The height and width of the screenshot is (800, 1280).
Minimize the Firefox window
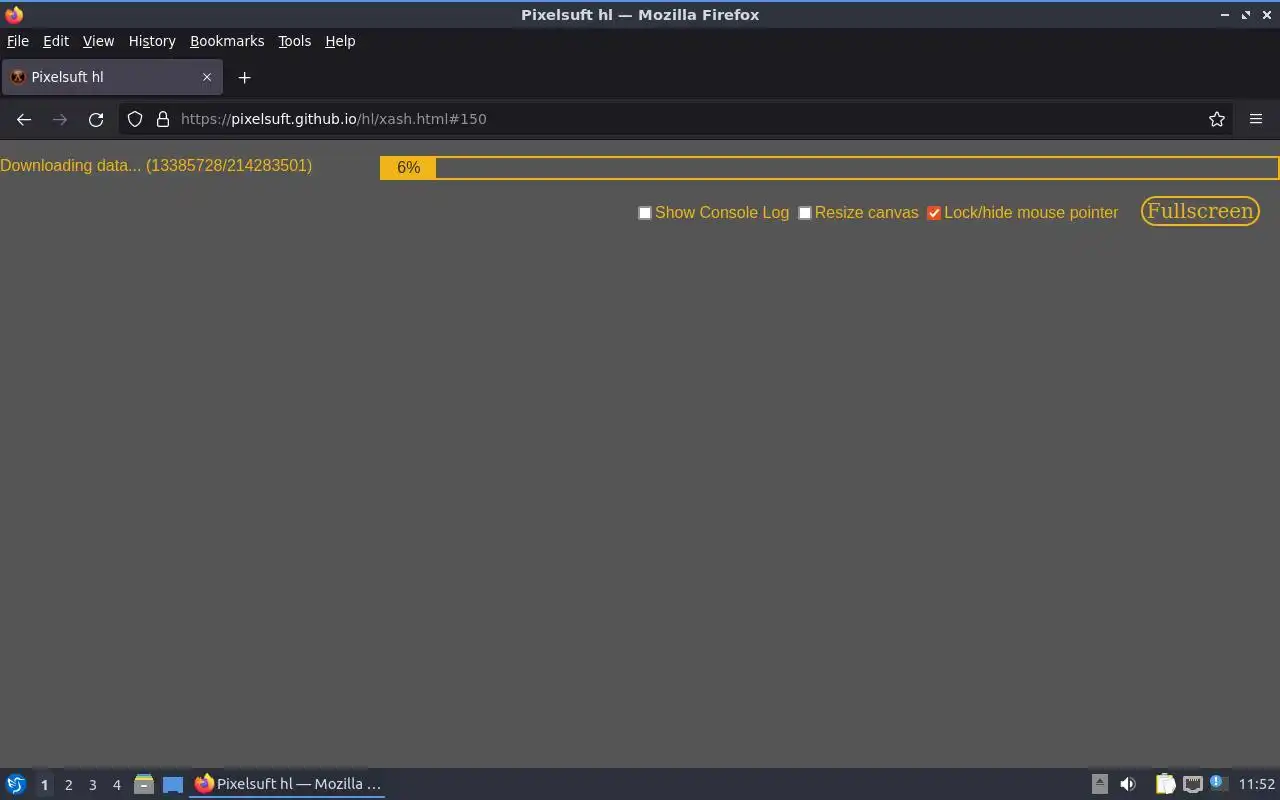pos(1225,15)
